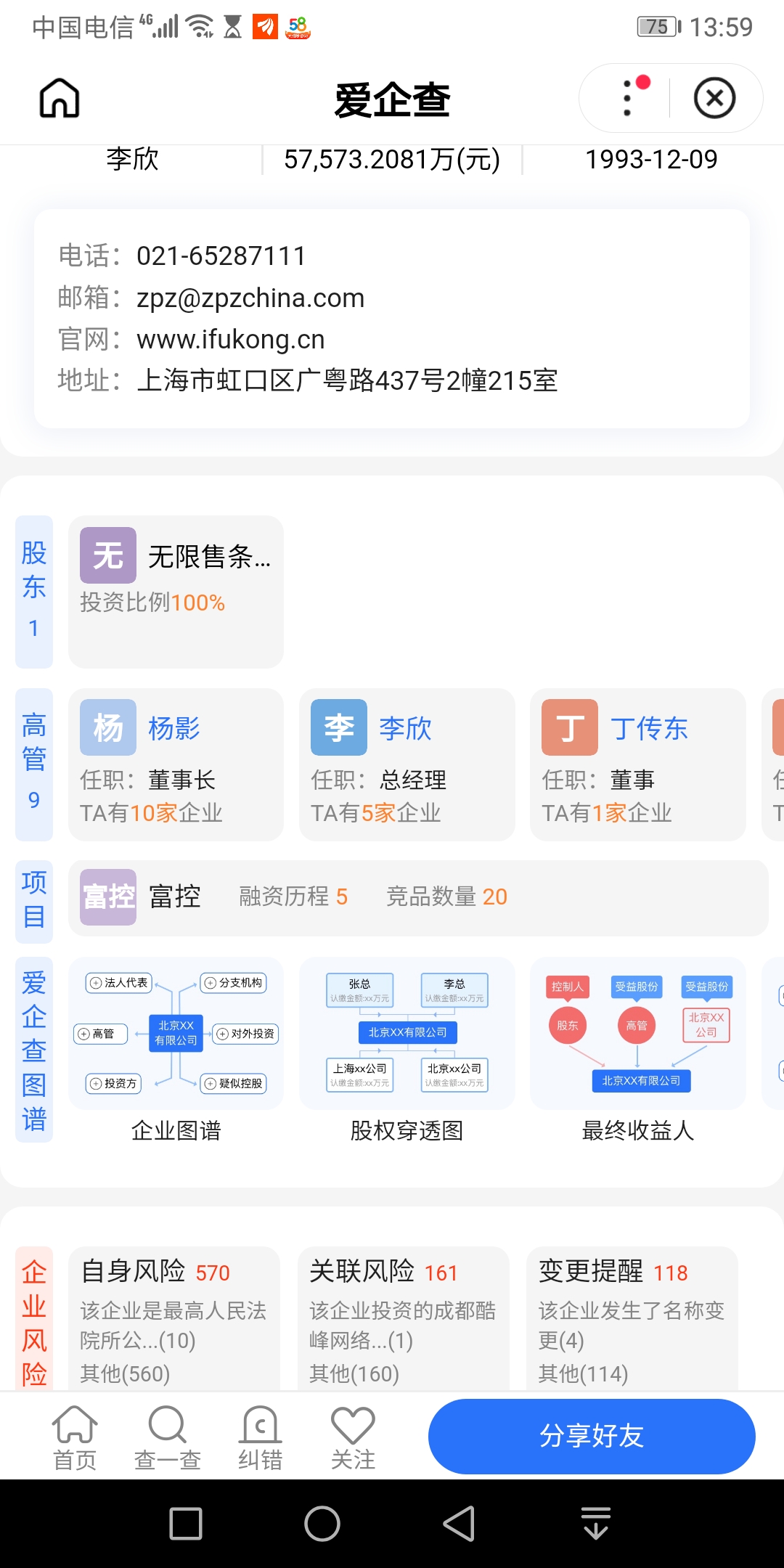Tap legal representative 李欣 at top

click(132, 159)
